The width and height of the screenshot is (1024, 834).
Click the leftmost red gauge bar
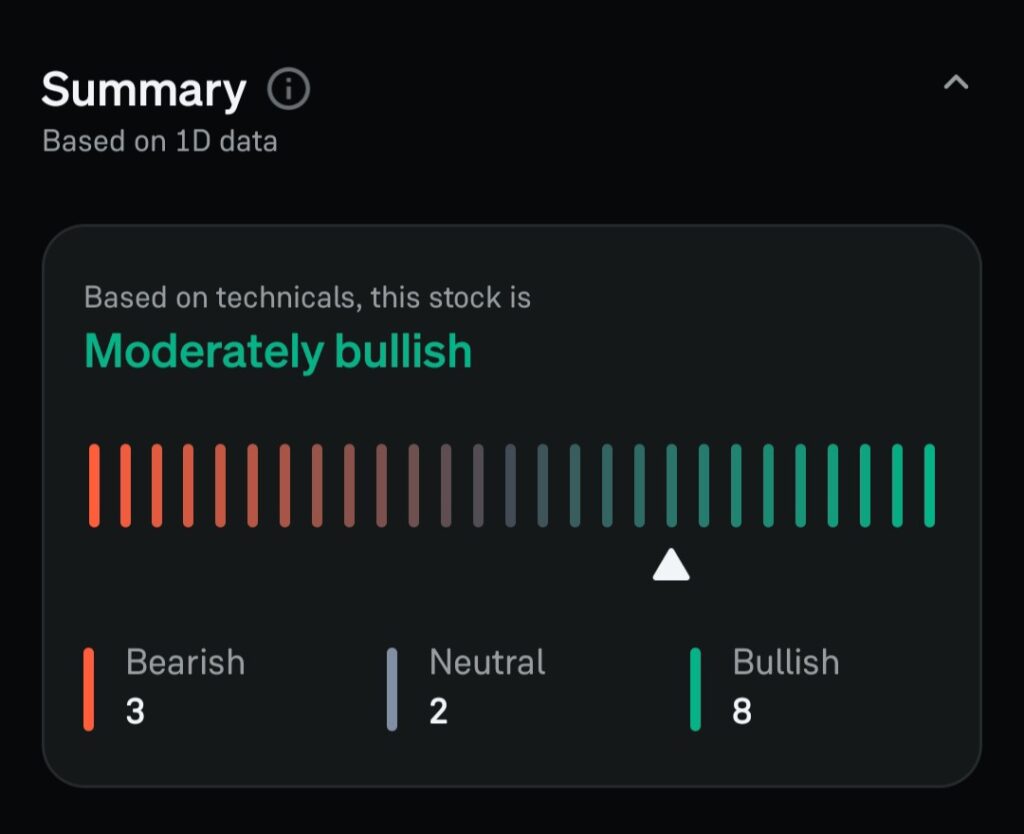(94, 485)
